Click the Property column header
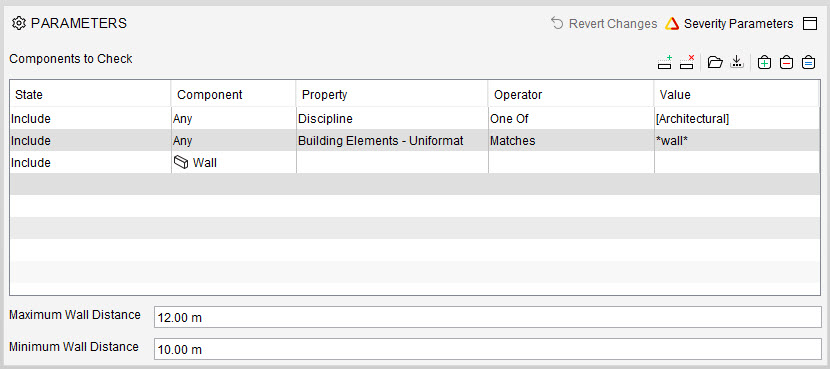Viewport: 830px width, 369px height. tap(392, 95)
